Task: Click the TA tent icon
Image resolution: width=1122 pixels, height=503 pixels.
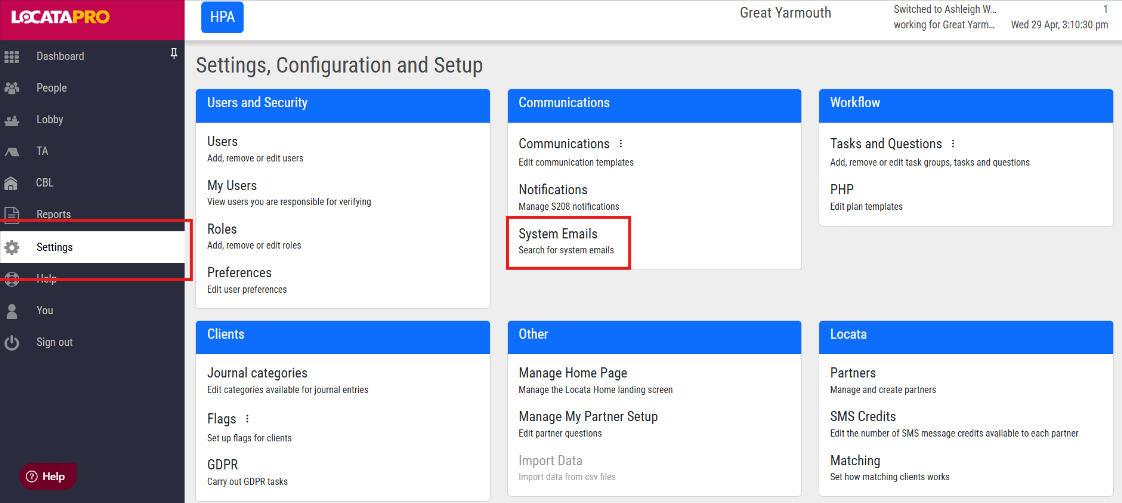Action: tap(11, 152)
